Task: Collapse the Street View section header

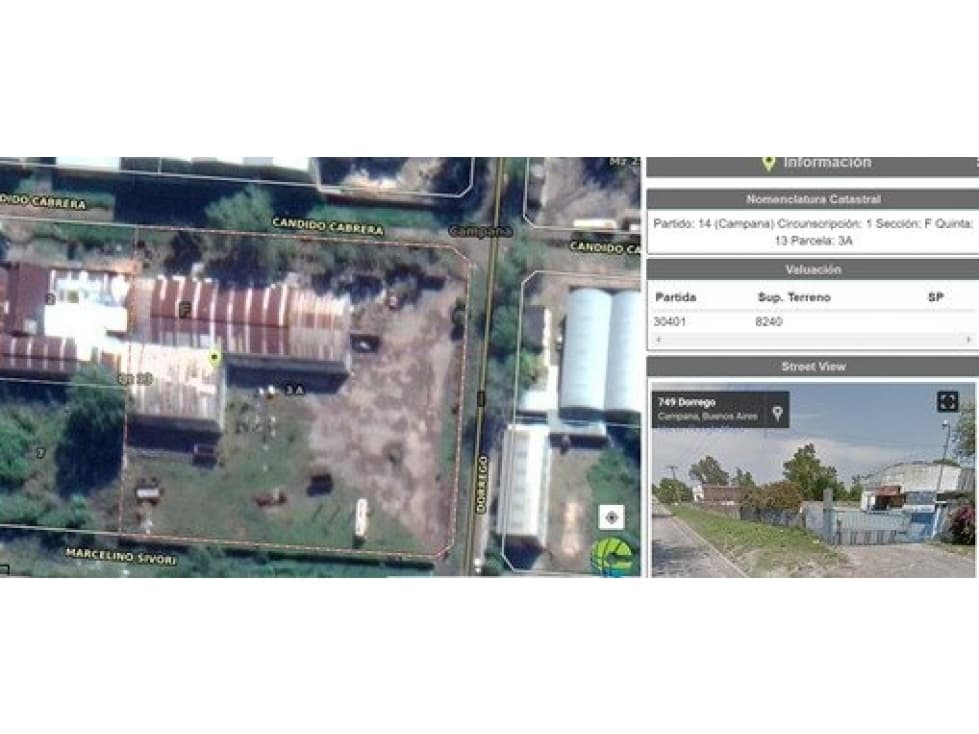Action: point(813,367)
